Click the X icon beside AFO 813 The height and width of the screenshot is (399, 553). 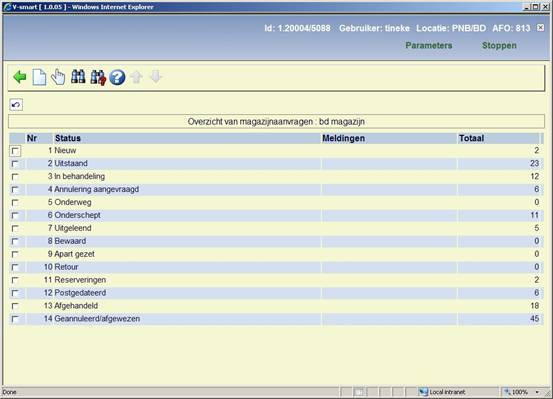coord(540,28)
